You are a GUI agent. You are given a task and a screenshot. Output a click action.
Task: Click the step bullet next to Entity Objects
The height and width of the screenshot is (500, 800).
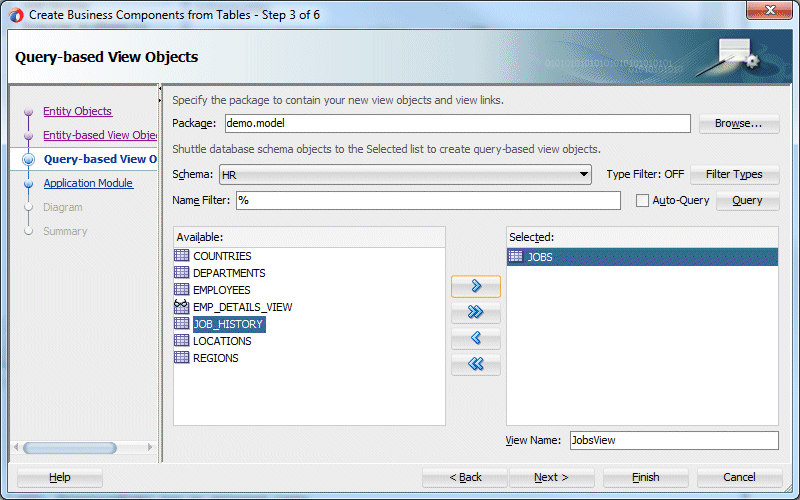click(29, 112)
